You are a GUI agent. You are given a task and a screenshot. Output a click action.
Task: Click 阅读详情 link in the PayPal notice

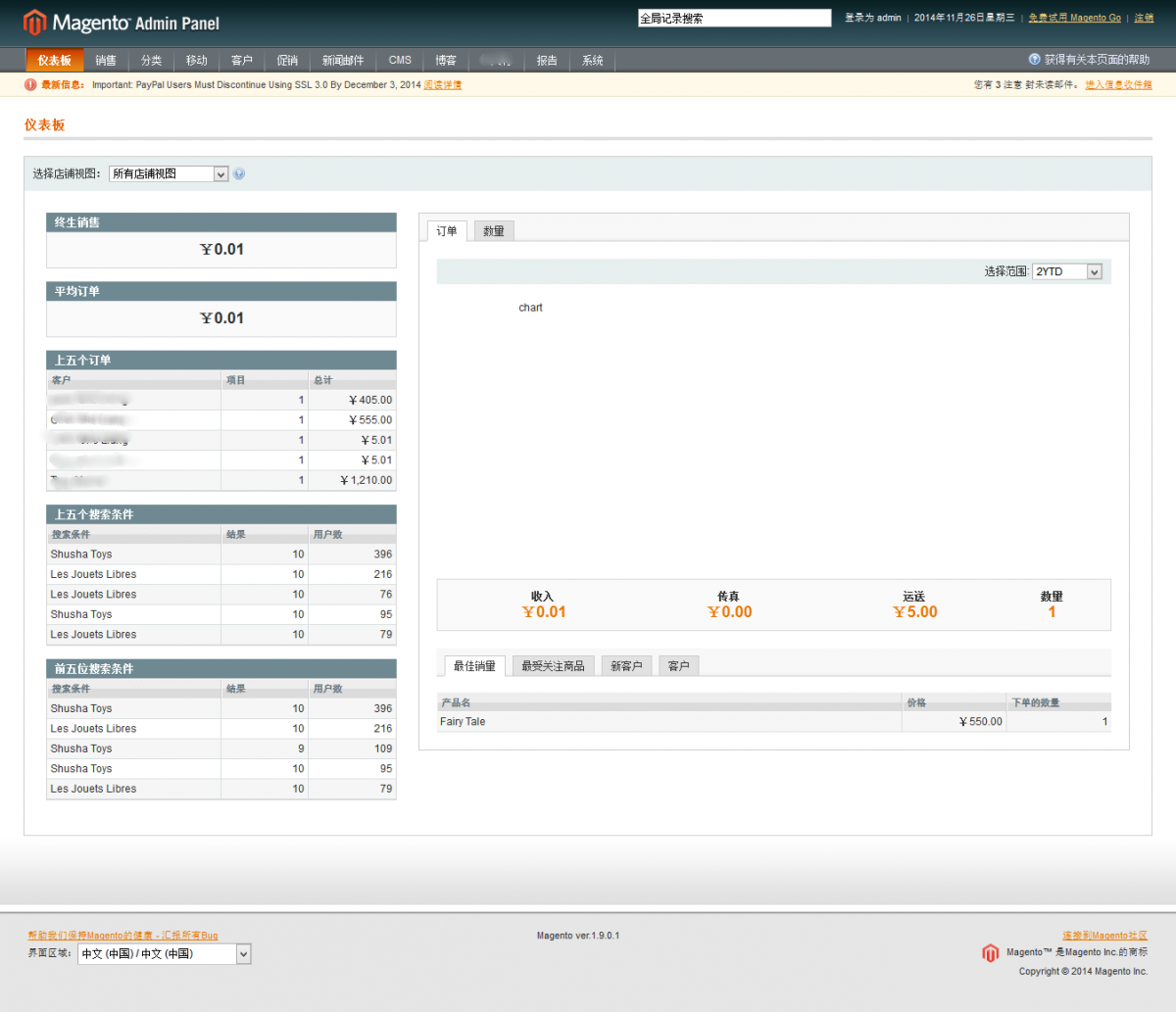[x=443, y=85]
